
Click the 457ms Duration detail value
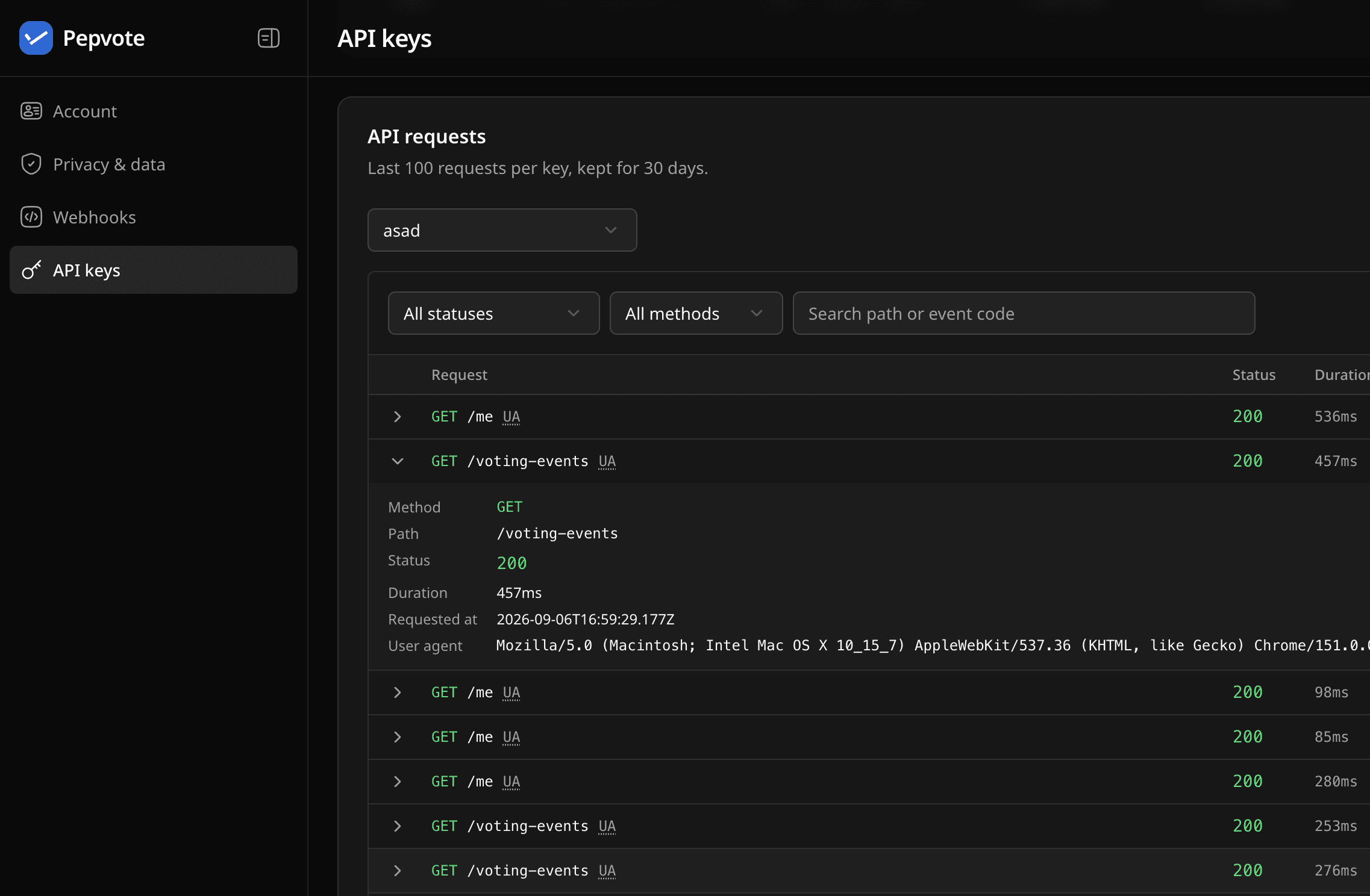[x=519, y=593]
